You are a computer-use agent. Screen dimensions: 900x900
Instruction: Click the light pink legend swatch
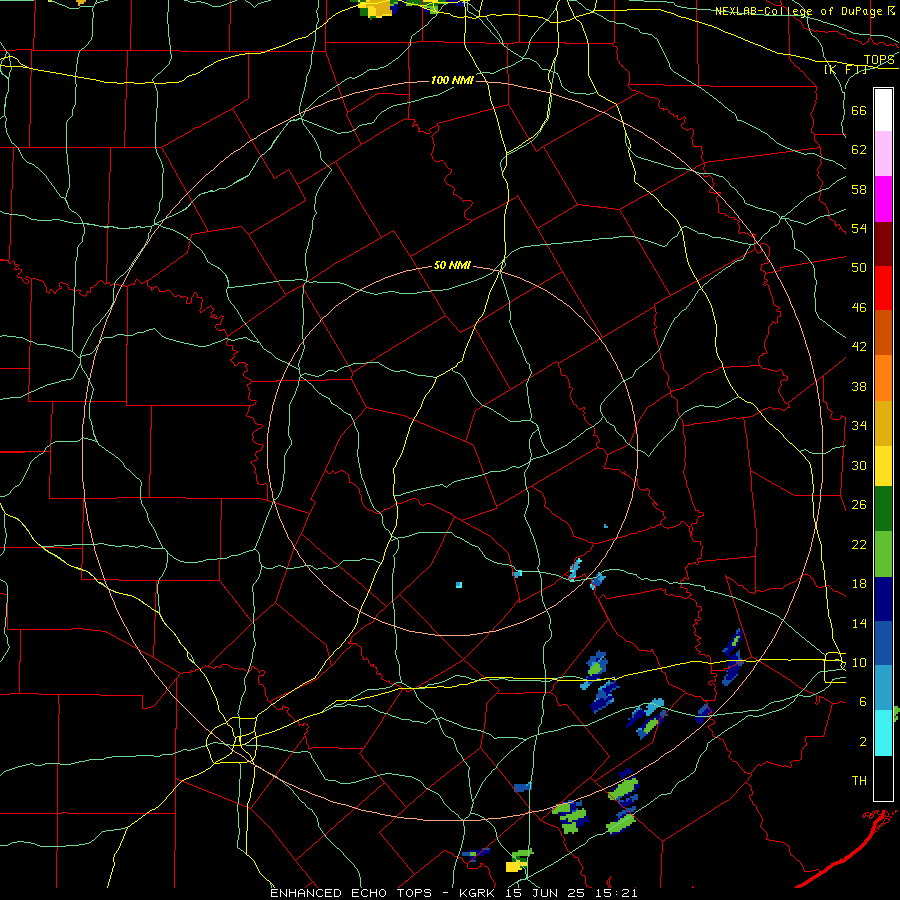883,154
